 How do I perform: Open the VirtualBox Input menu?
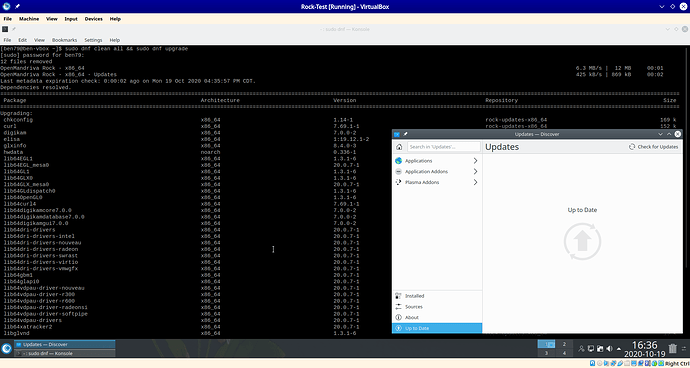[71, 19]
